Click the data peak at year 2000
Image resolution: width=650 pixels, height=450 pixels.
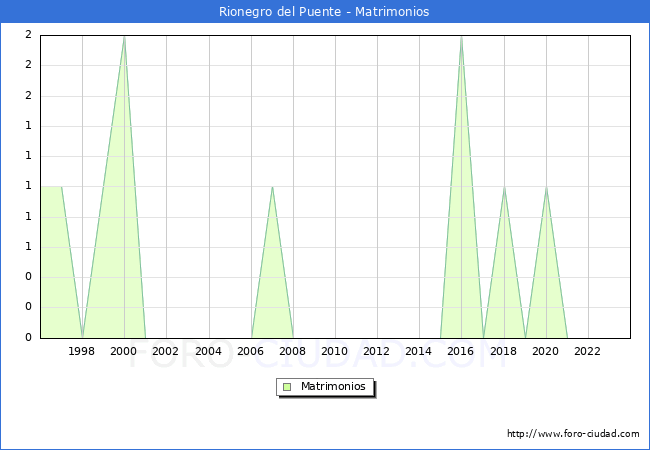click(x=124, y=37)
